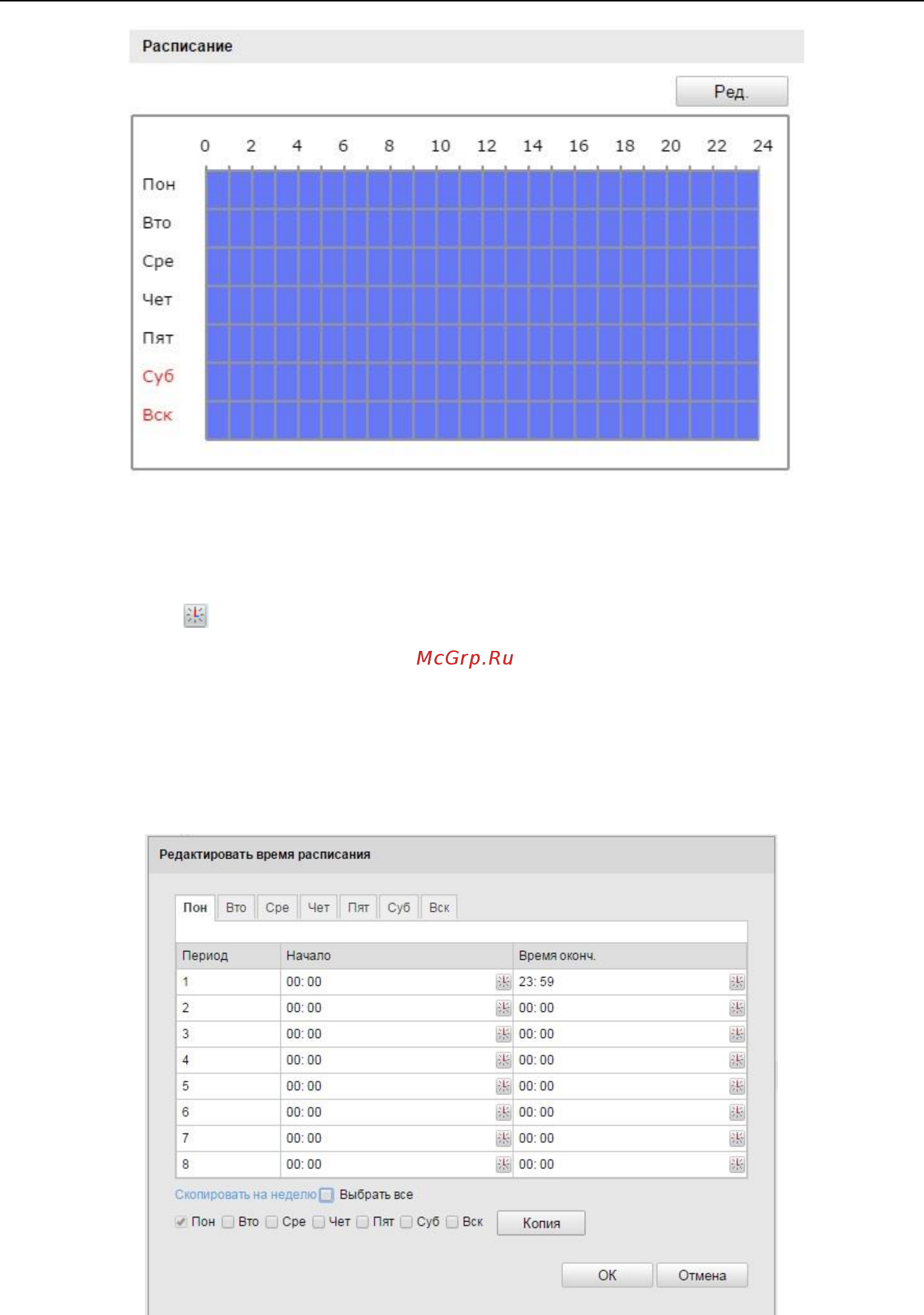Switch to the Пон tab
Viewport: 924px width, 1315px height.
click(195, 908)
